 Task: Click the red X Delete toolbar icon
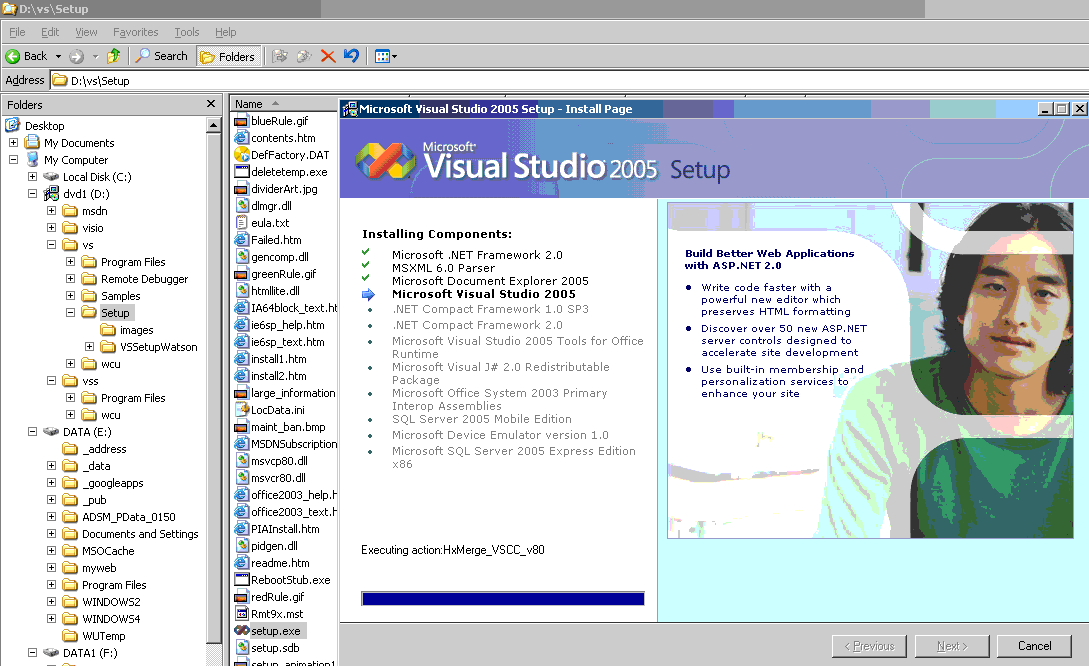pyautogui.click(x=328, y=56)
